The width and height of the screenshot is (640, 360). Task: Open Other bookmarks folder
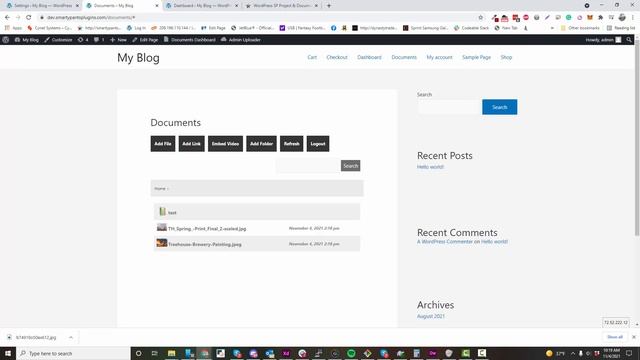coord(580,28)
